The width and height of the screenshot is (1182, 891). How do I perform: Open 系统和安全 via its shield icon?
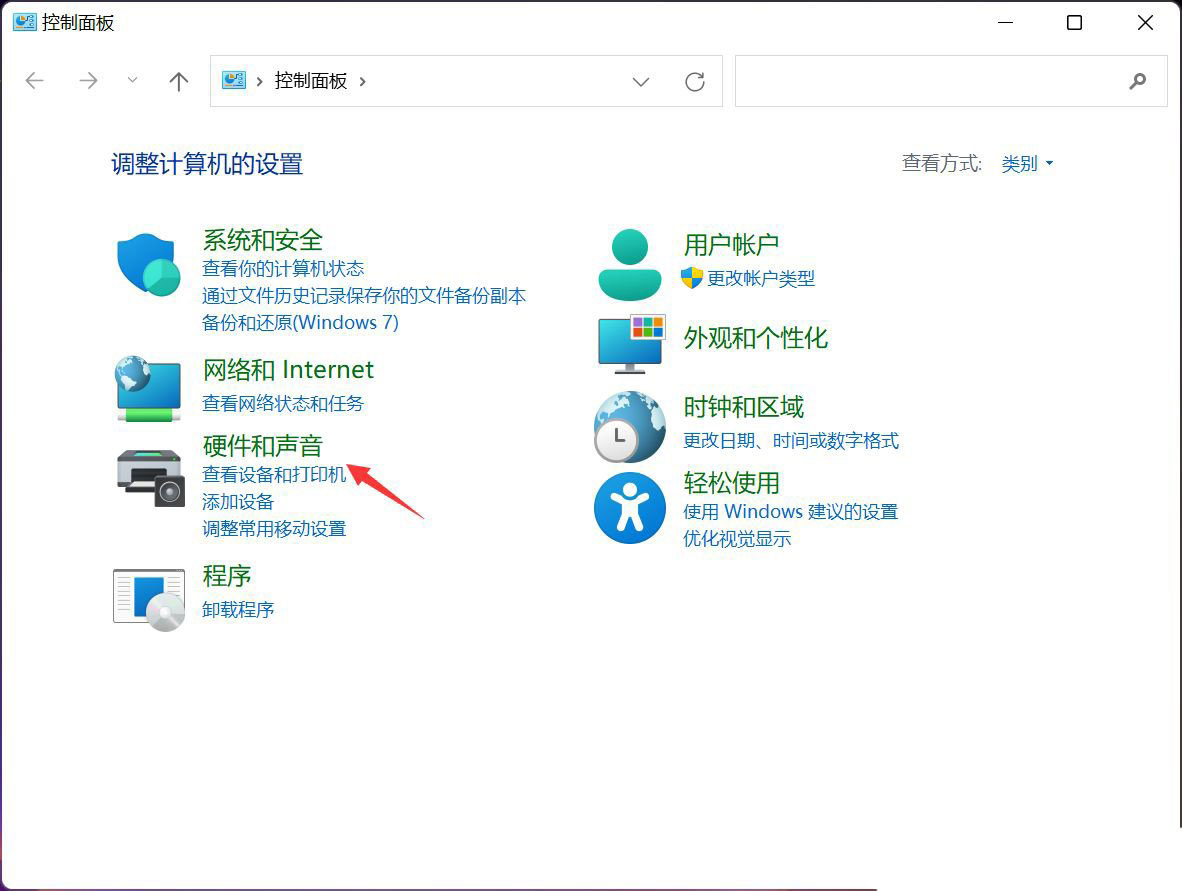[147, 265]
